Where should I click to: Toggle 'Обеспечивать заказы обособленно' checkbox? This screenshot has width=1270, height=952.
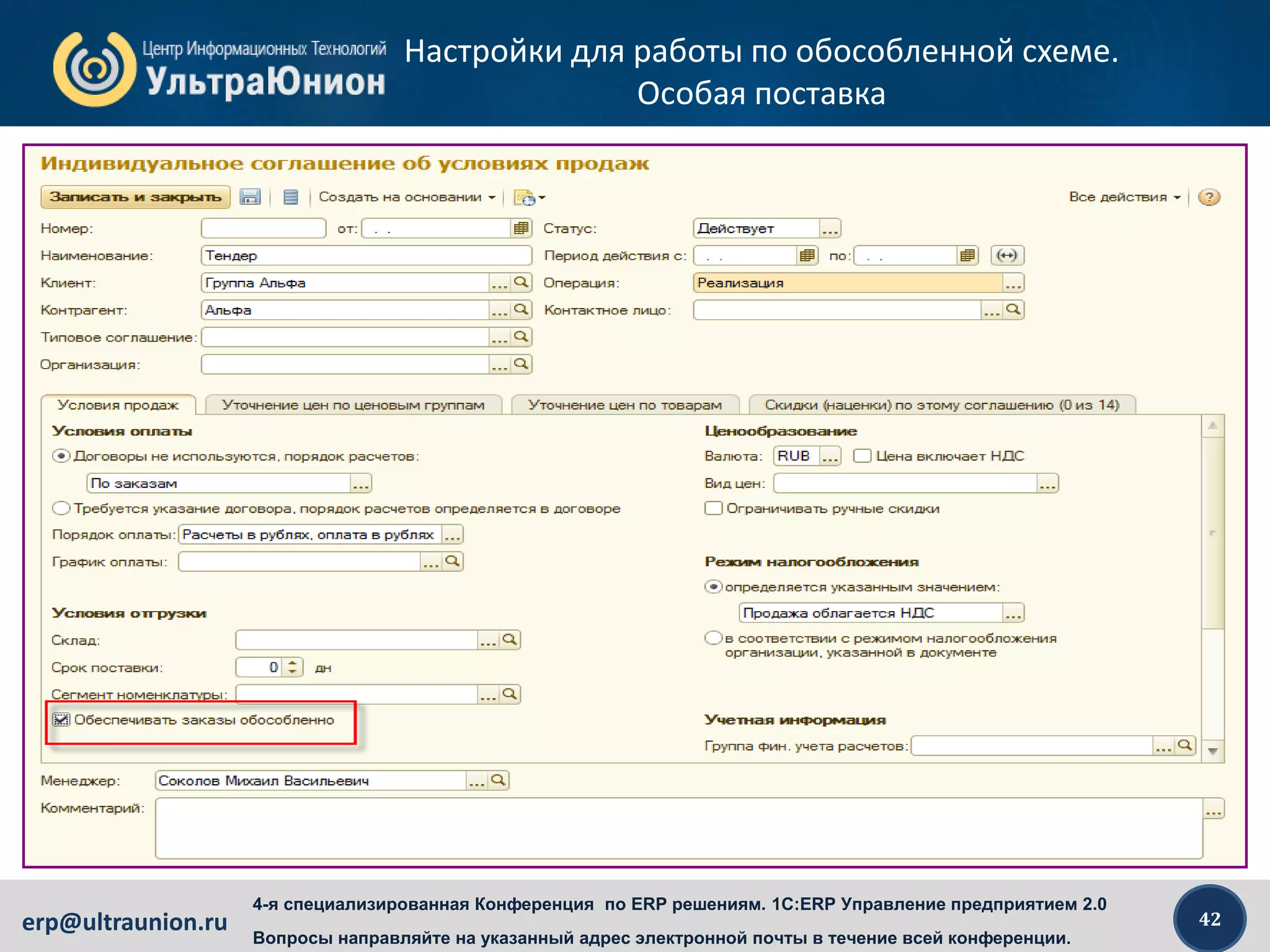[x=61, y=720]
